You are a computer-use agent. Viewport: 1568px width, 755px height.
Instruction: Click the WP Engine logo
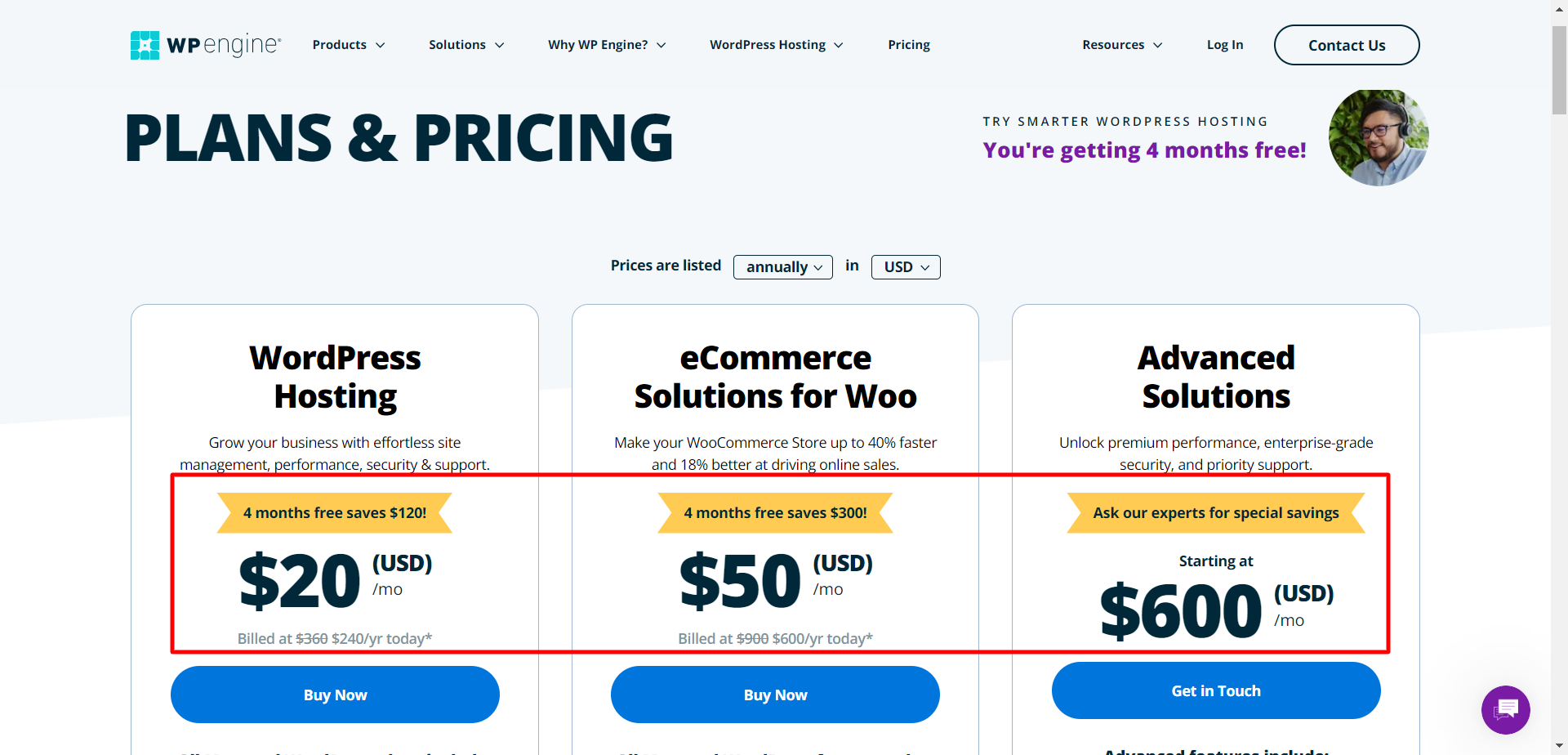pos(206,45)
